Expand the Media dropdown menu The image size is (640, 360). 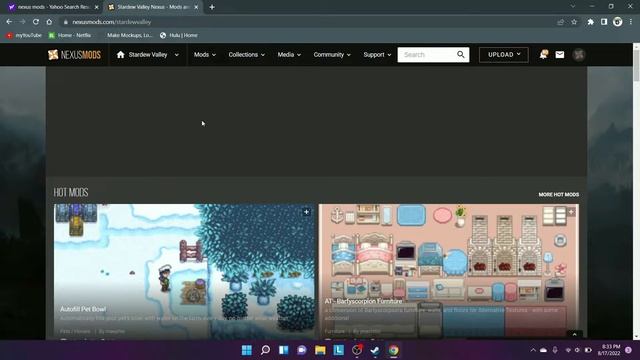click(x=289, y=55)
